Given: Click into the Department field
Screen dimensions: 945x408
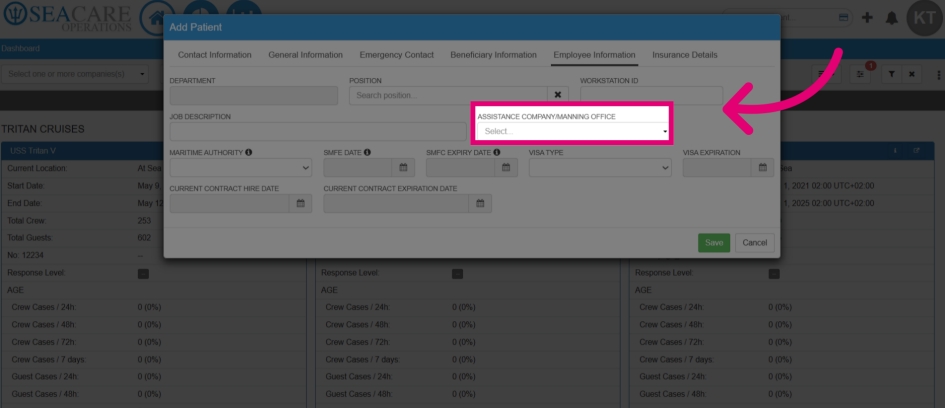Looking at the screenshot, I should point(254,95).
